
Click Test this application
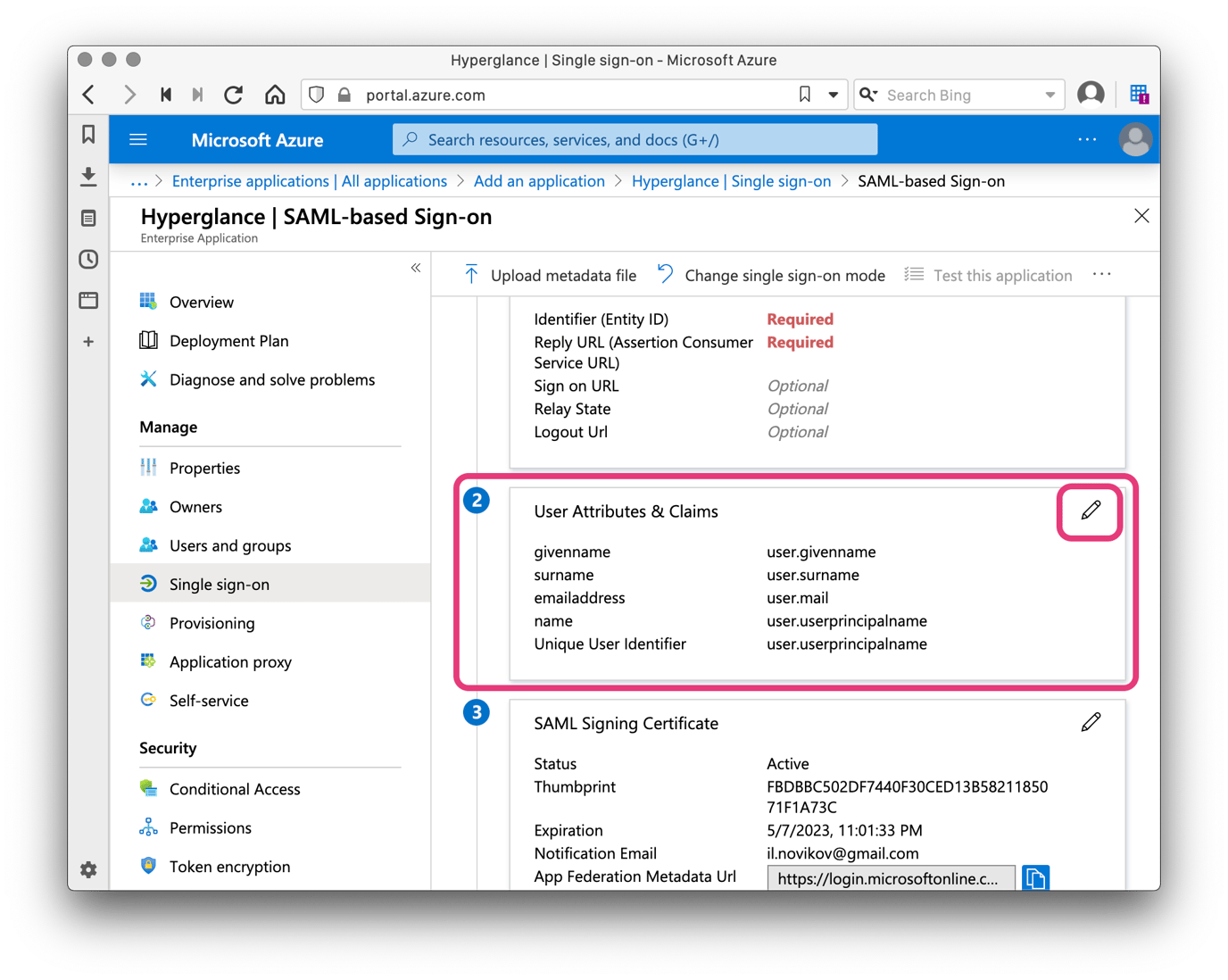coord(1002,275)
